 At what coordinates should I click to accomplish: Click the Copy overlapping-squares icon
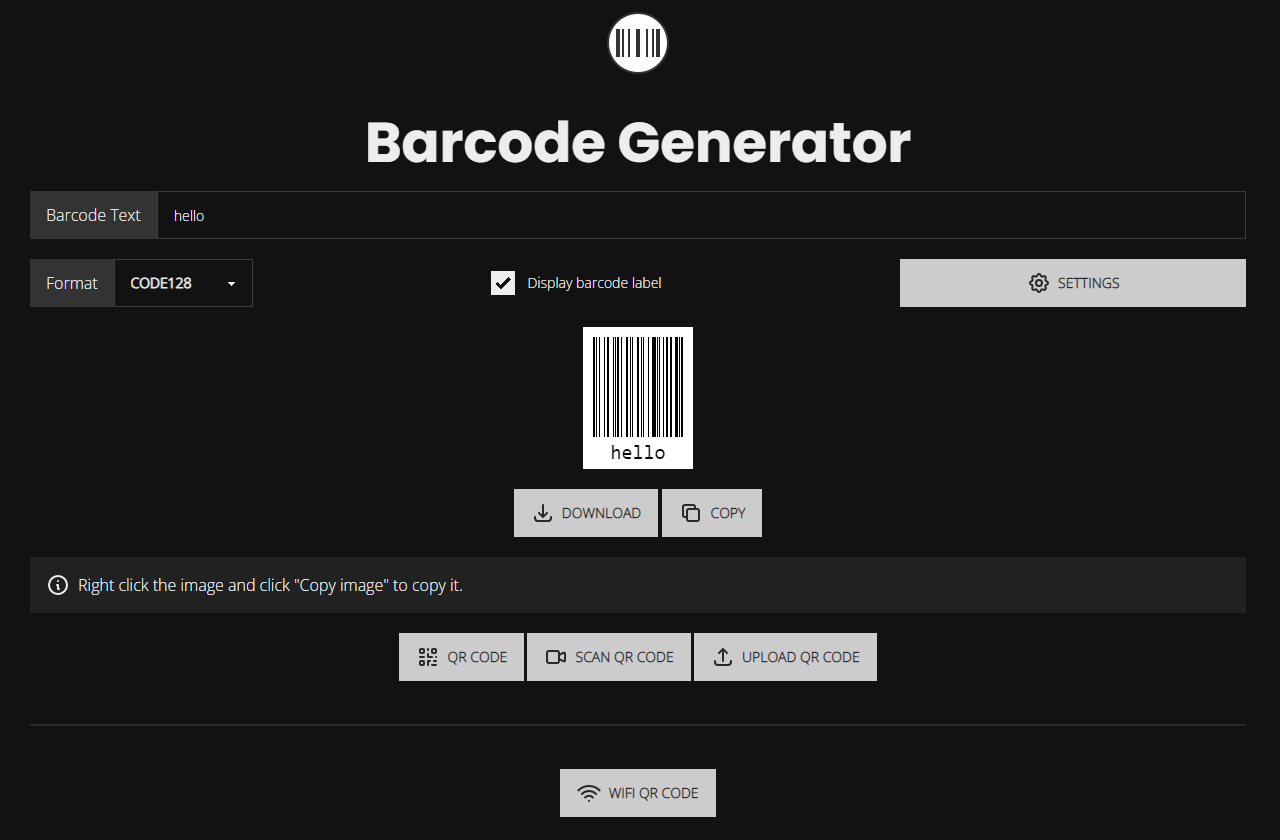691,513
